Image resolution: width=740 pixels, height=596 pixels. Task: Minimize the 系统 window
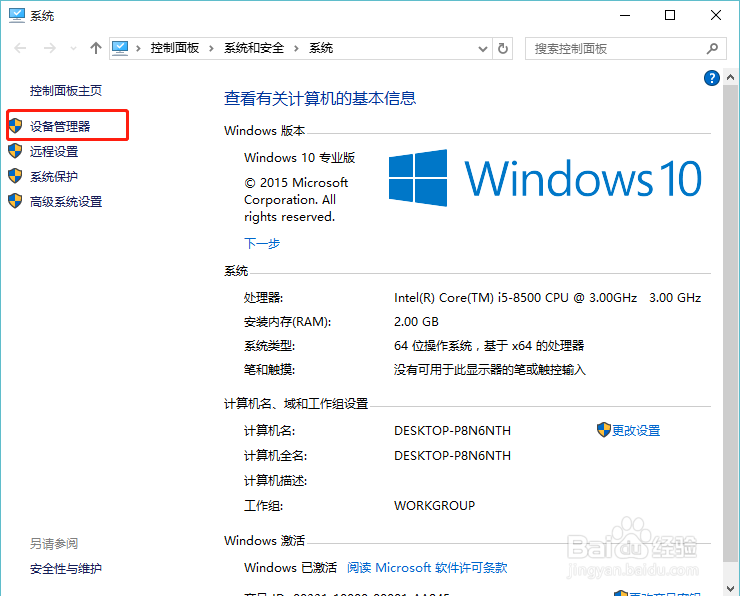tap(625, 15)
